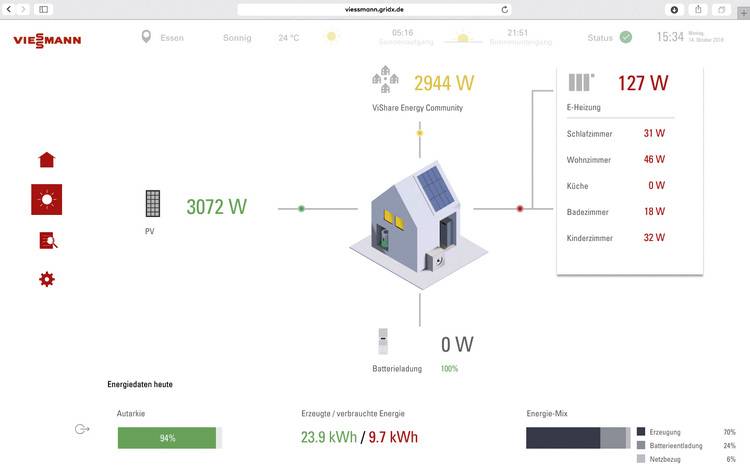750x469 pixels.
Task: Open settings gear in left sidebar
Action: point(46,279)
